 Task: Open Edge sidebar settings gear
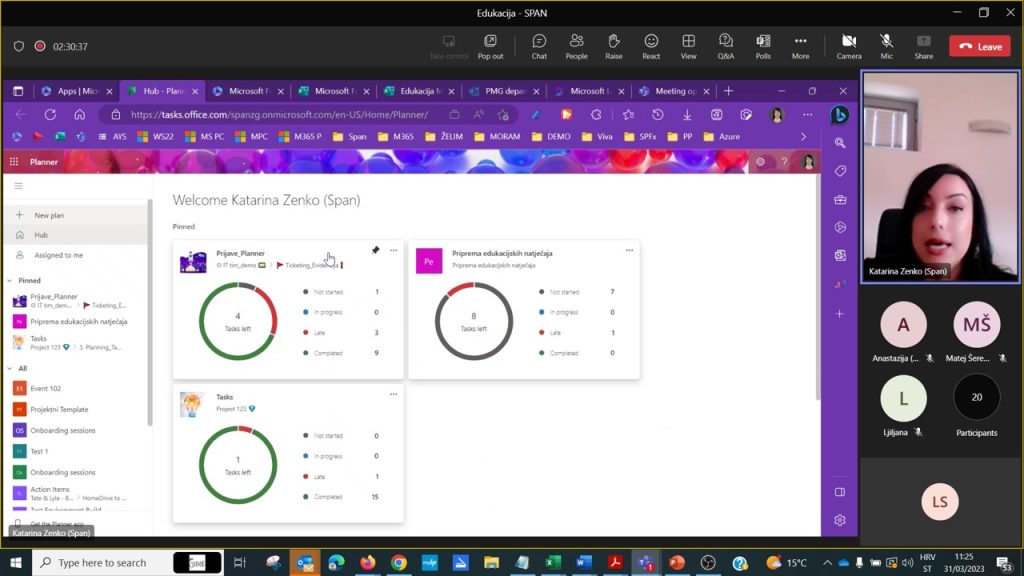840,520
